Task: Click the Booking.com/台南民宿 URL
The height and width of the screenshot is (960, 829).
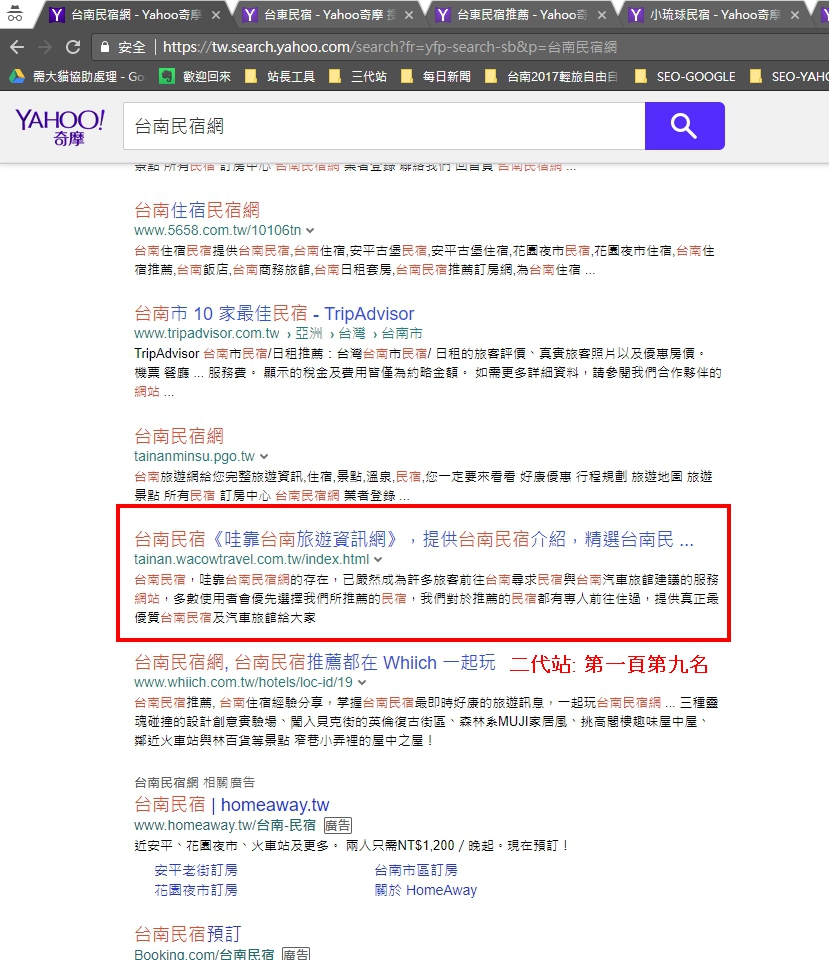Action: point(204,954)
